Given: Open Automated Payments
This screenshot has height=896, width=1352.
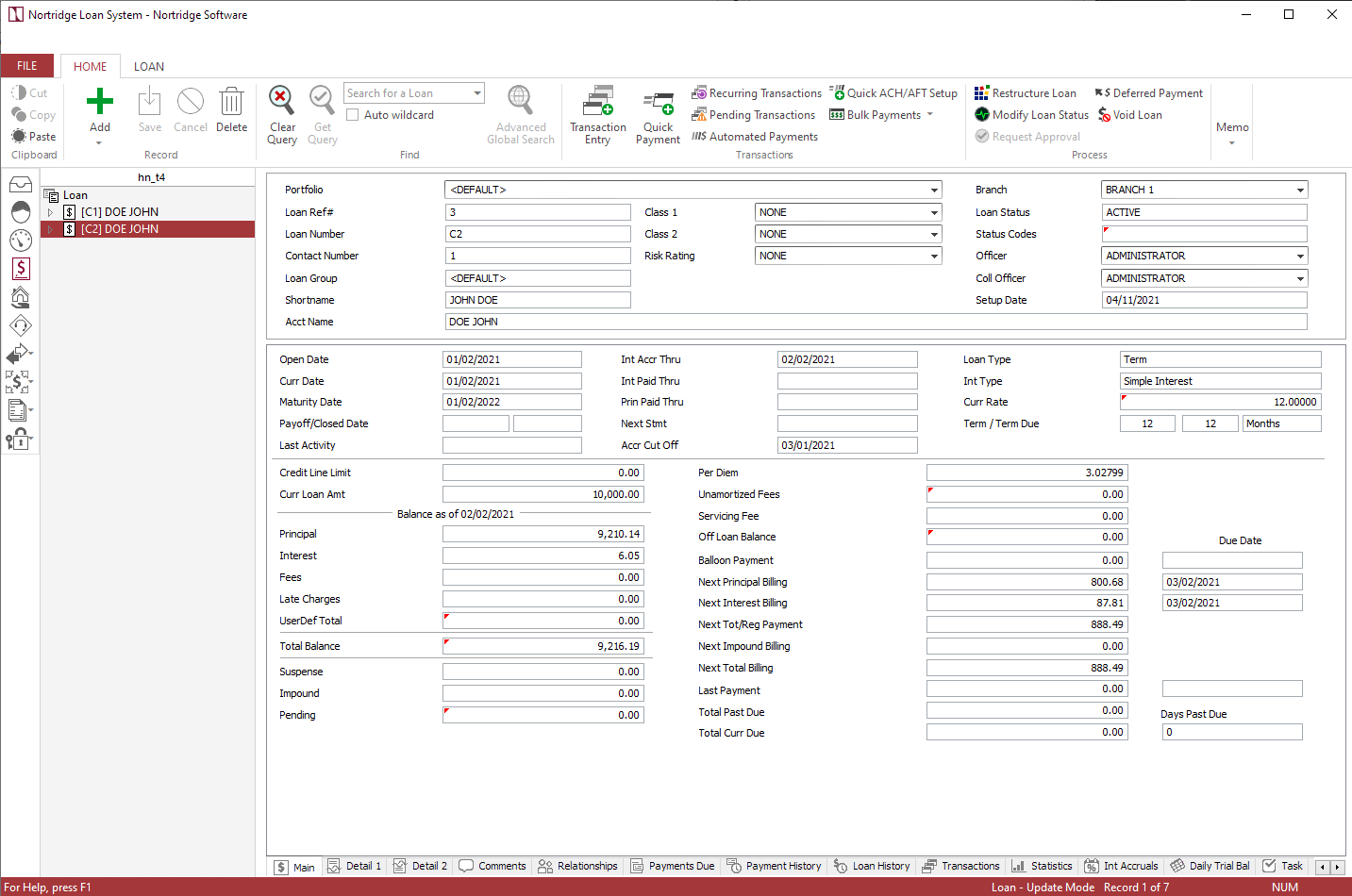Looking at the screenshot, I should point(755,137).
